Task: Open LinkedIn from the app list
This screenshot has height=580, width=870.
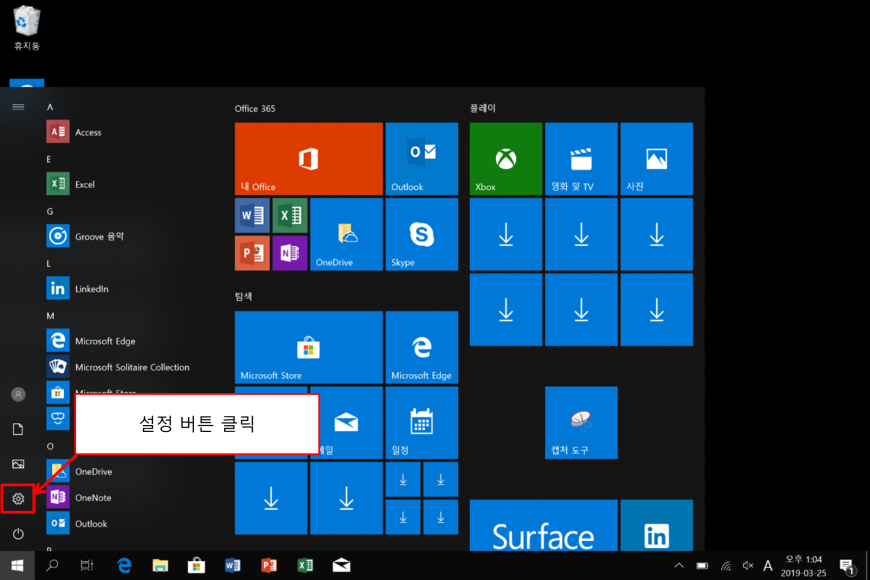Action: point(77,288)
